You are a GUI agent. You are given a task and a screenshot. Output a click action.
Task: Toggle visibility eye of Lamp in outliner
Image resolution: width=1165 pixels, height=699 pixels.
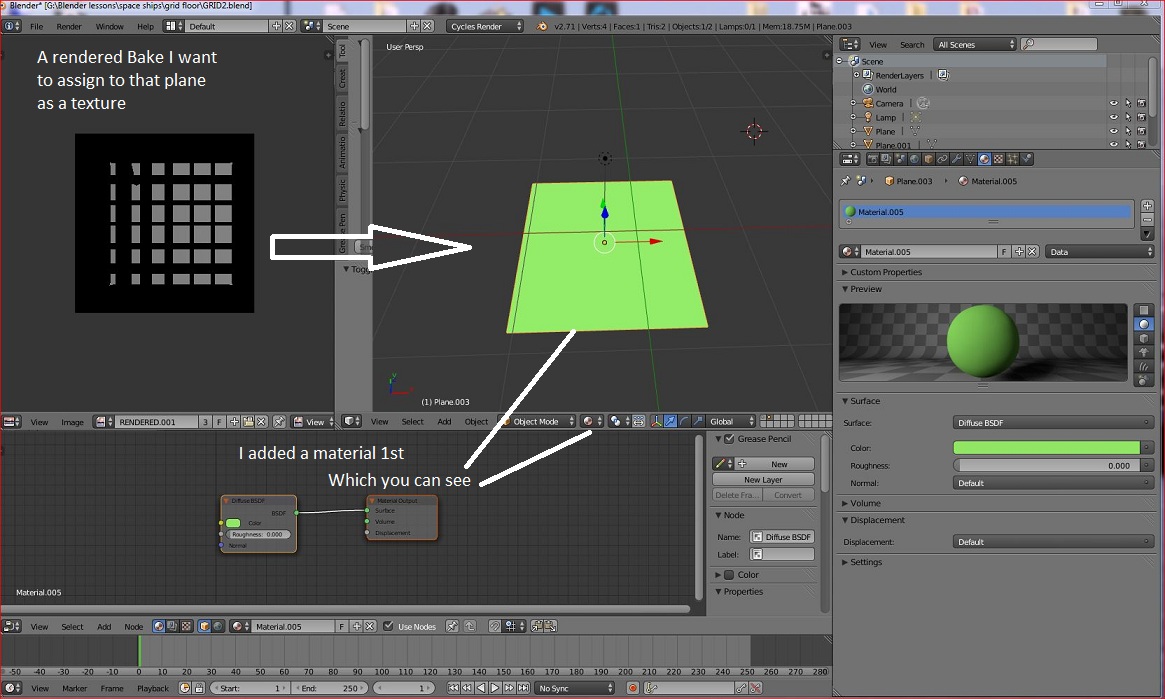[x=1114, y=117]
